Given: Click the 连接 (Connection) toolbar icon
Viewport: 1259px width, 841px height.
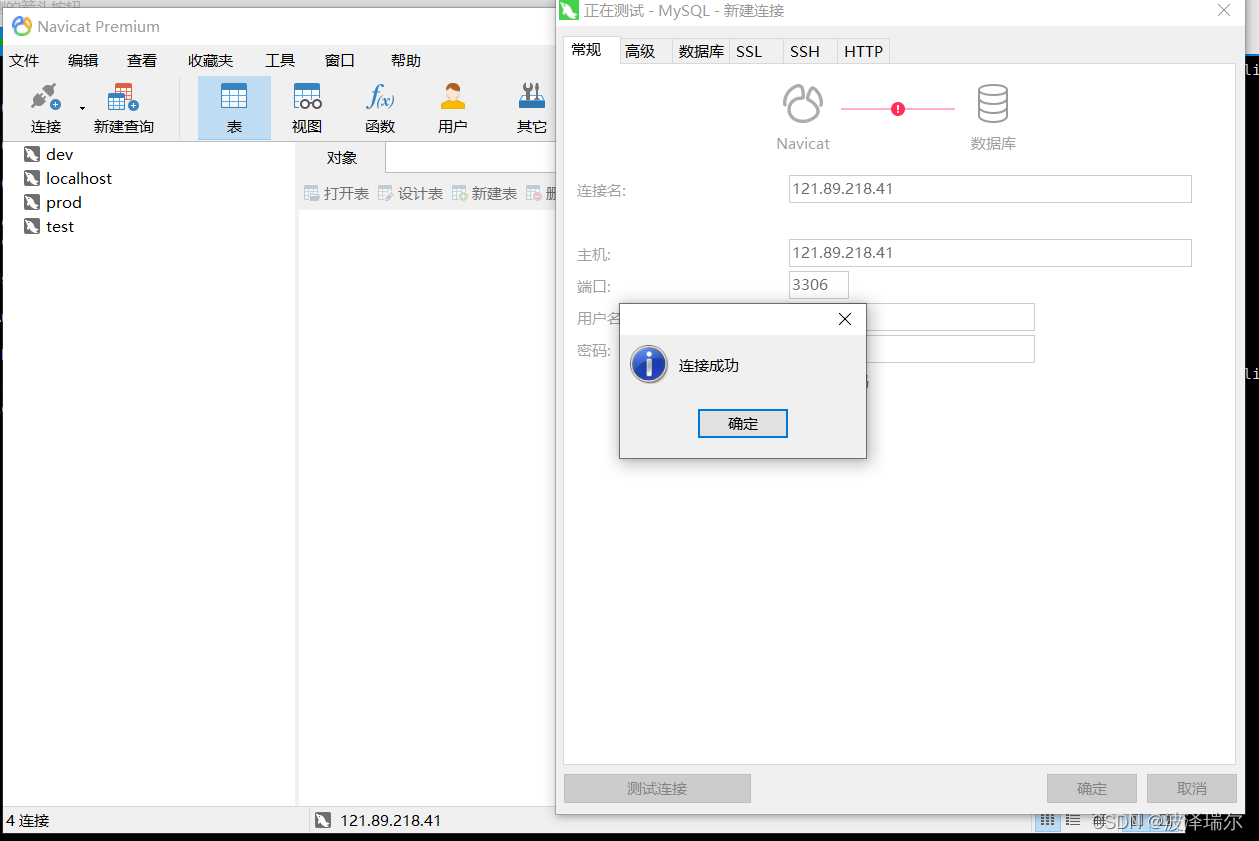Looking at the screenshot, I should click(46, 108).
